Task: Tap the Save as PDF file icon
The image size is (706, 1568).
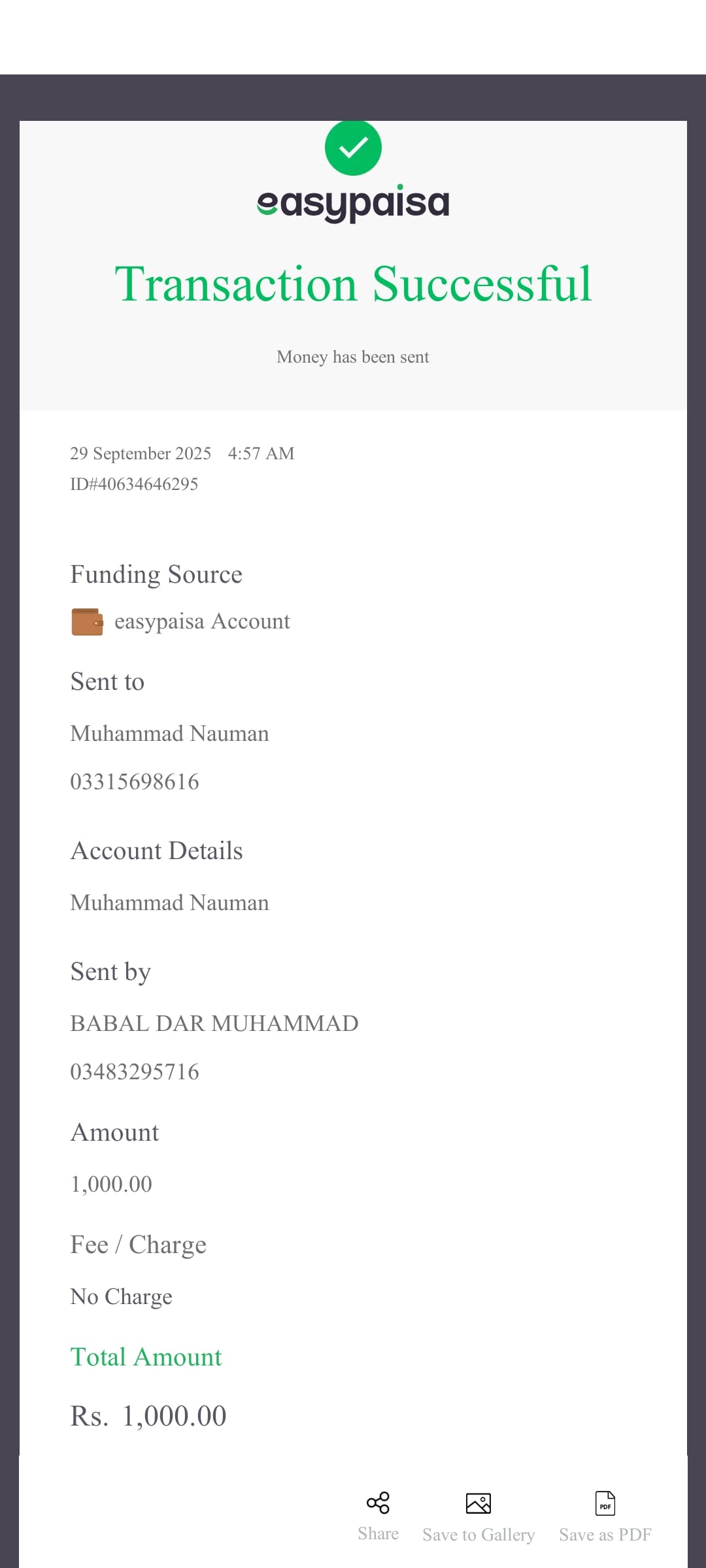Action: [x=605, y=1503]
